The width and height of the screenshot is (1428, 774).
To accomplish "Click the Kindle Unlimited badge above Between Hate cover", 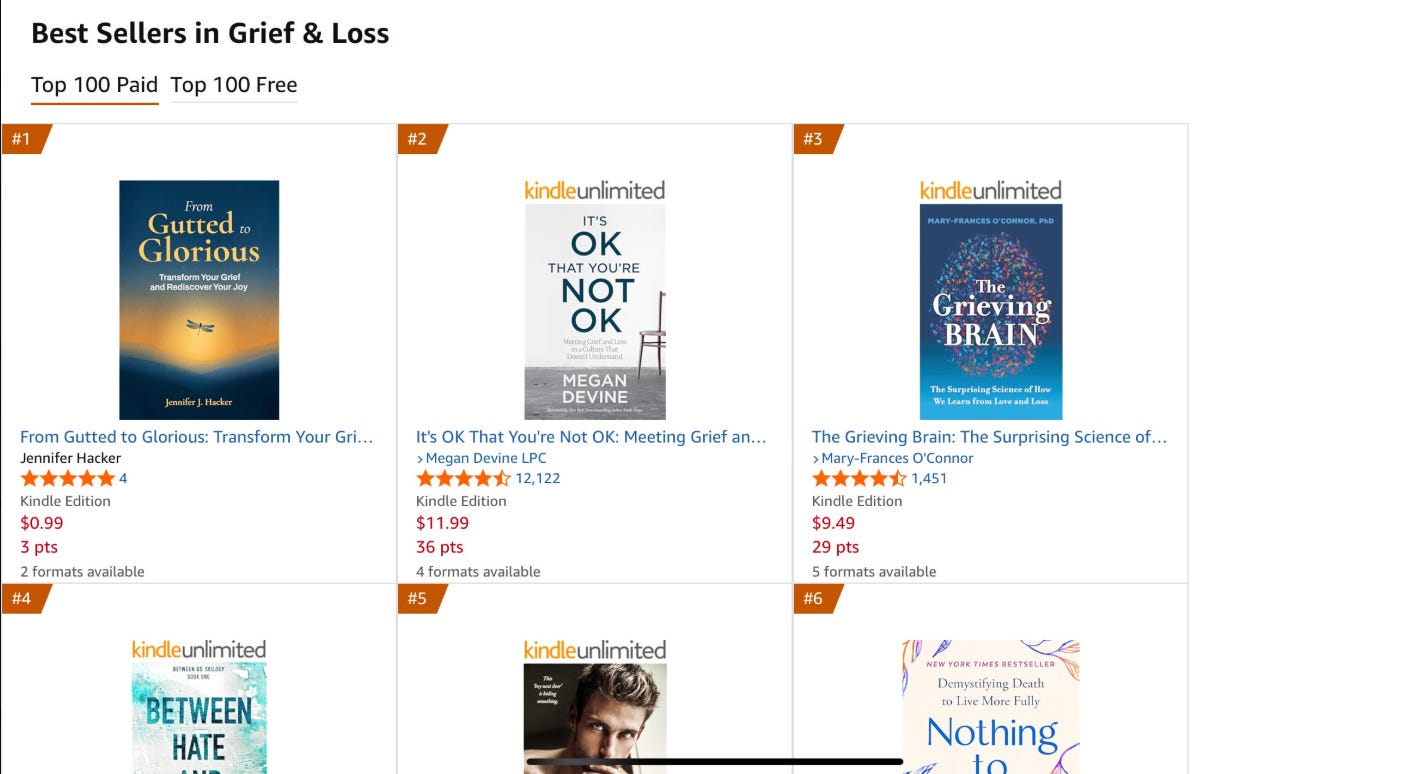I will [x=198, y=649].
